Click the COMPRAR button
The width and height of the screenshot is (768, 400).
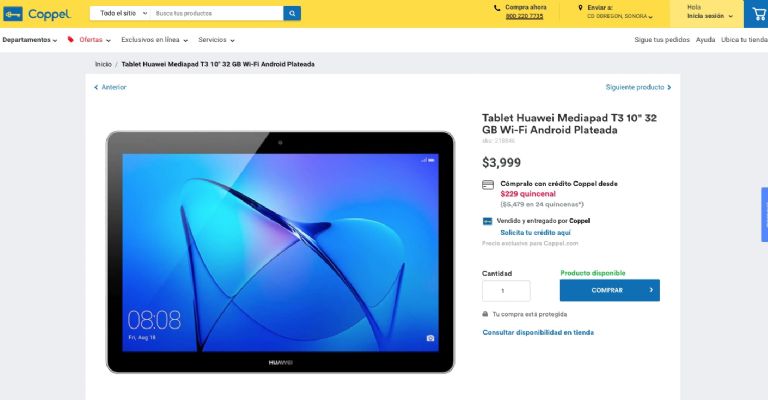pos(610,290)
